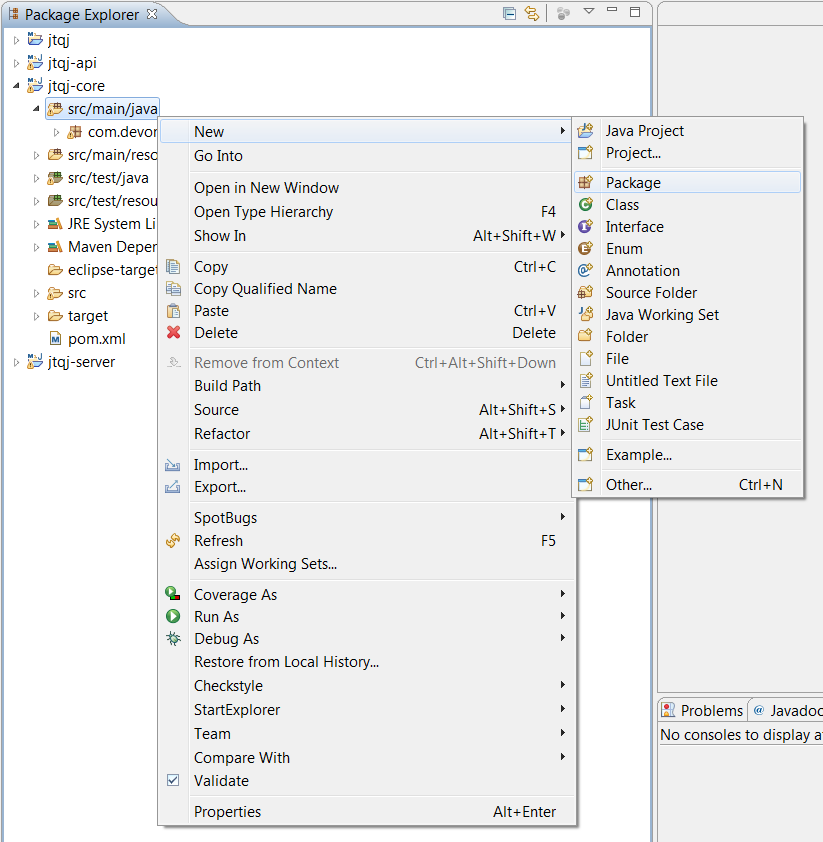Choose Run As green play icon
Image resolution: width=823 pixels, height=842 pixels.
(x=174, y=617)
